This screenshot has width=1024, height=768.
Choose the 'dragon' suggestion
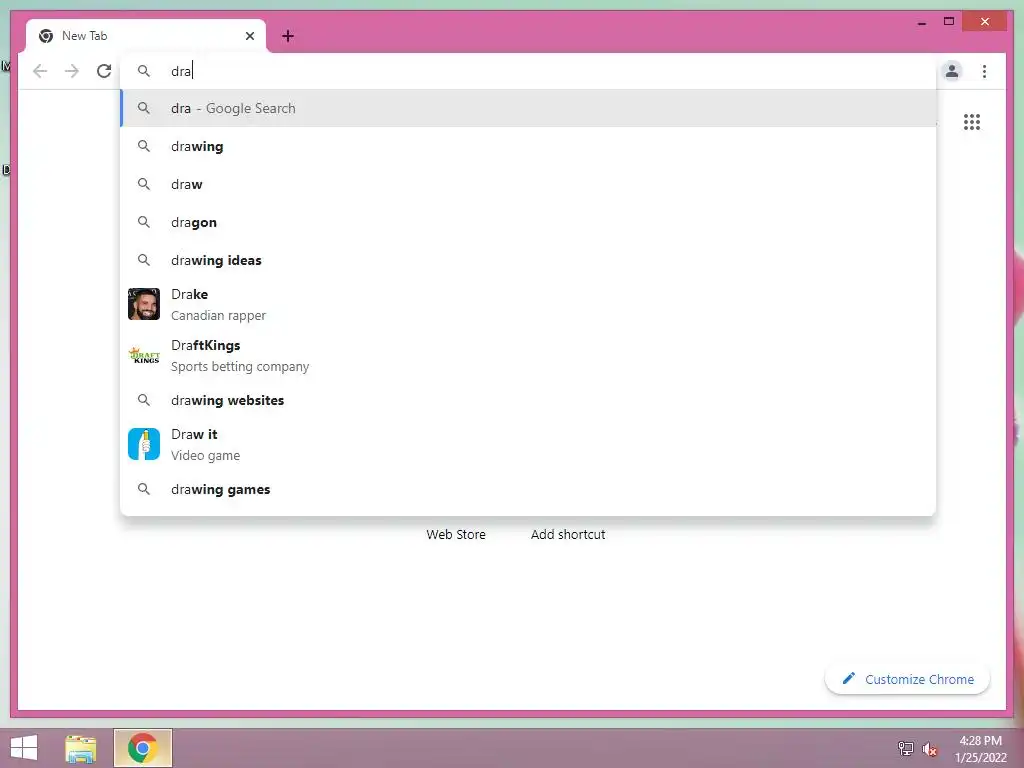(x=528, y=222)
